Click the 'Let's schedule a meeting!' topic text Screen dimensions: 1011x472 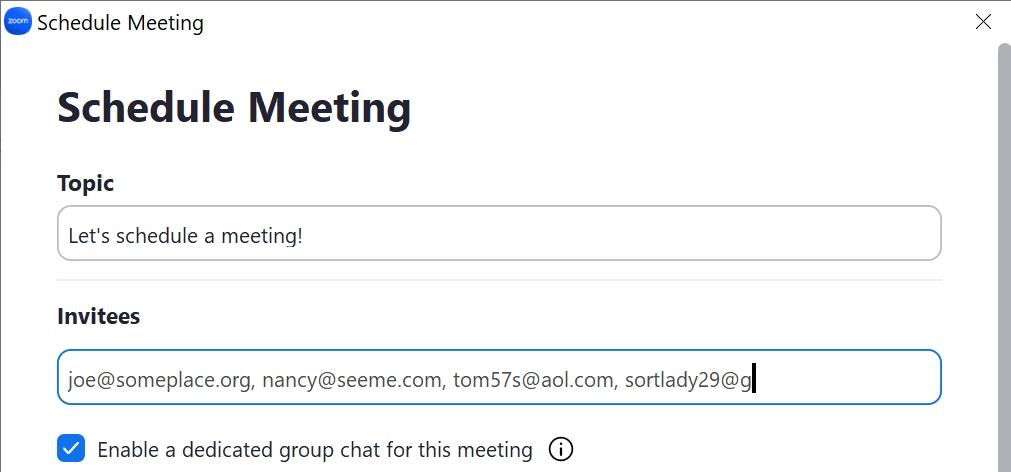pos(185,237)
